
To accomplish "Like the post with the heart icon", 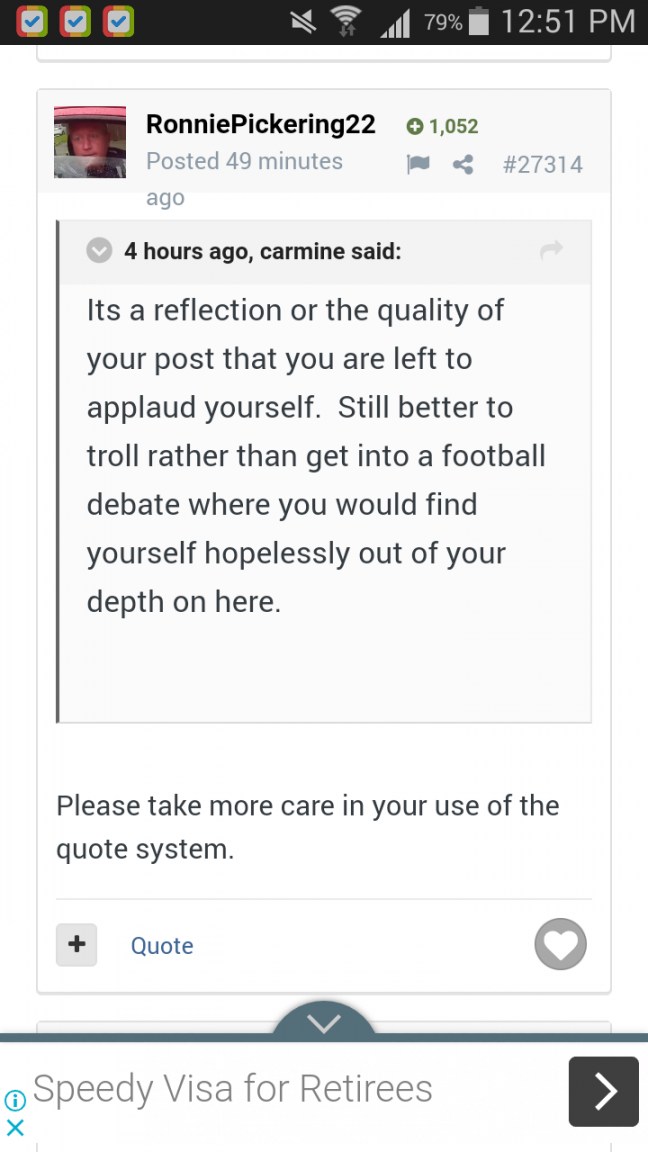I will [x=560, y=944].
